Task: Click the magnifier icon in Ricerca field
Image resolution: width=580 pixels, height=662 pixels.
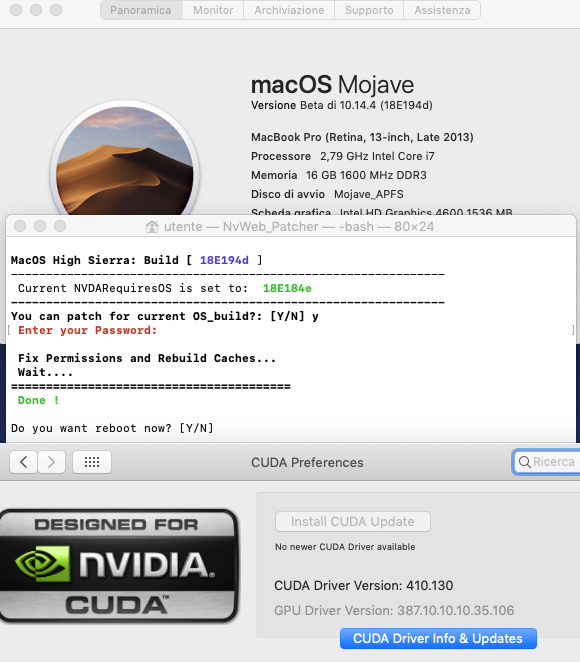Action: [524, 462]
